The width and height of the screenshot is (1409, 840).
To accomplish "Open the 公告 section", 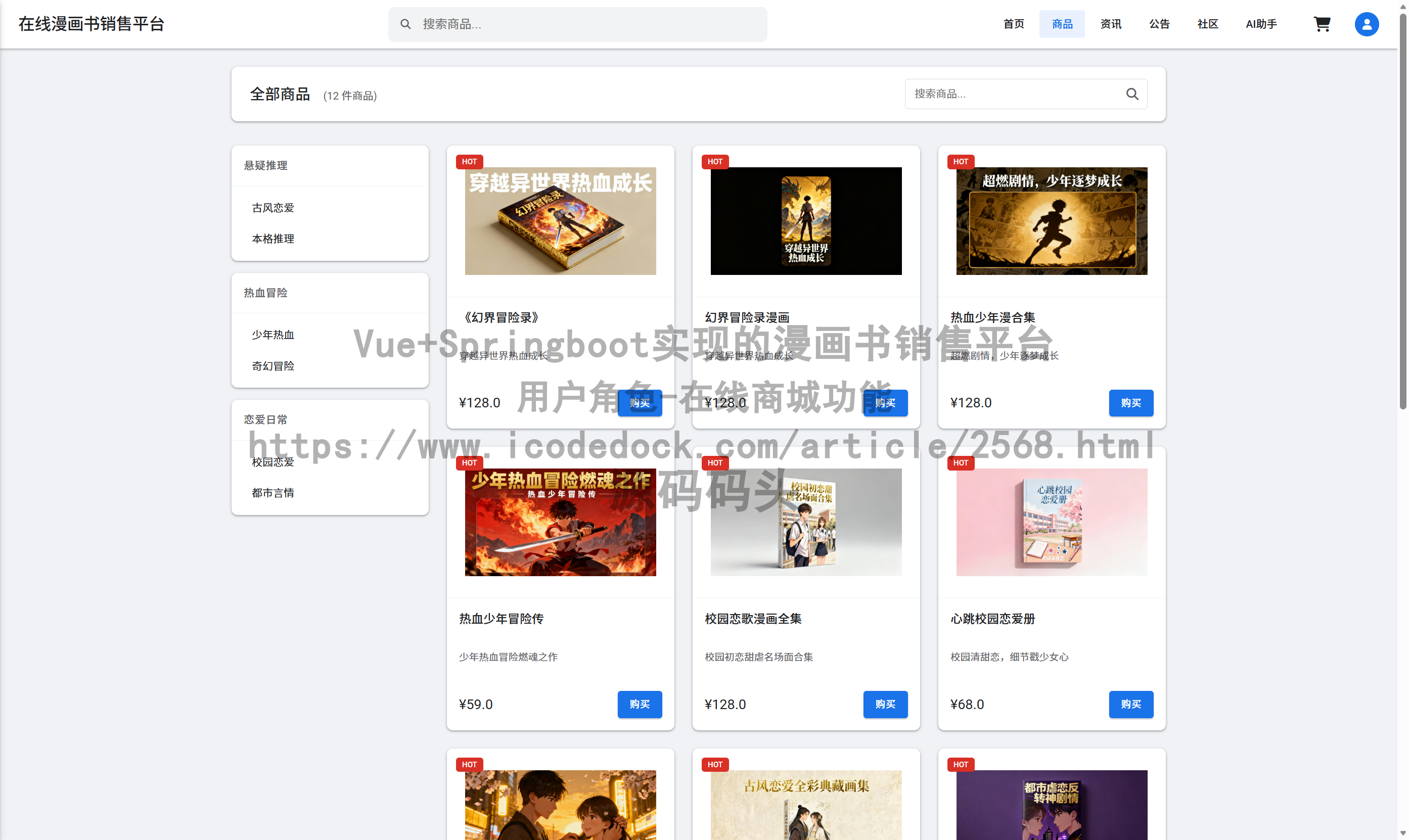I will (x=1159, y=24).
